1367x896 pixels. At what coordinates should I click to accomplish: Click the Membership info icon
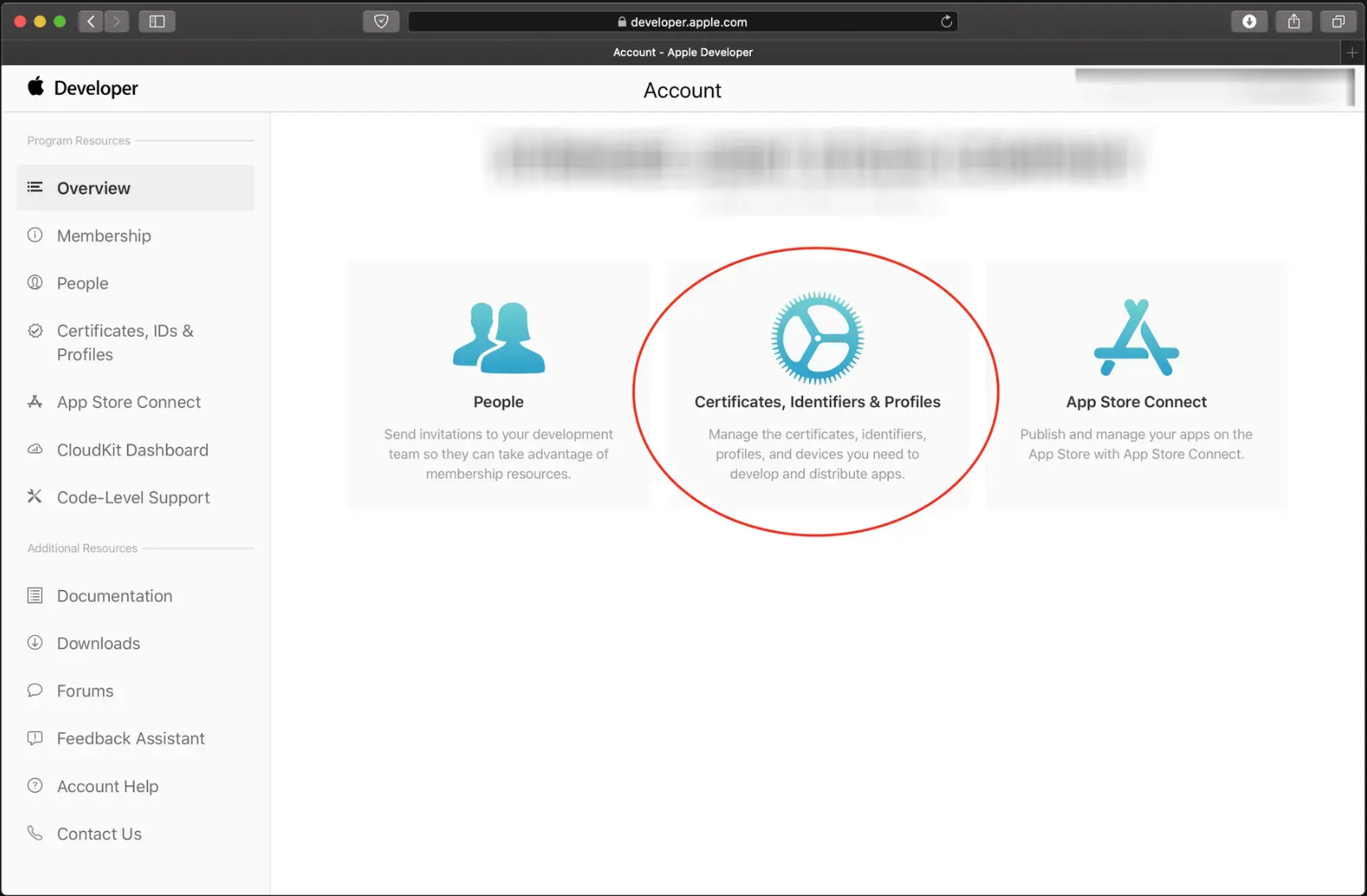(35, 235)
